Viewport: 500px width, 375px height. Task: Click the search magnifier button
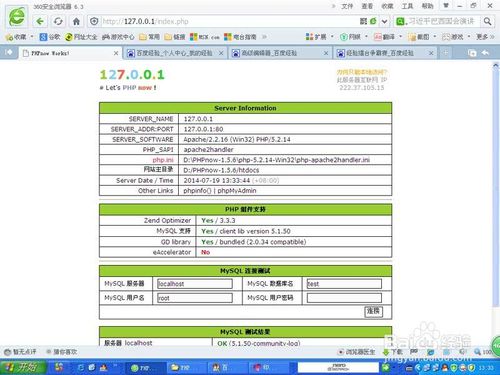[487, 22]
